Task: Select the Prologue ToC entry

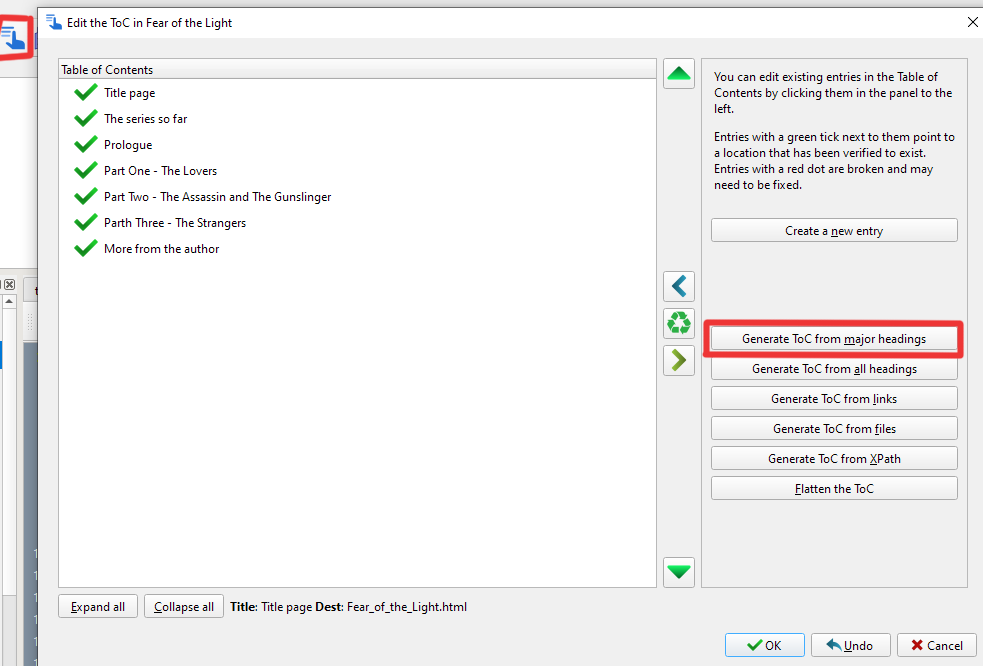Action: [x=128, y=145]
